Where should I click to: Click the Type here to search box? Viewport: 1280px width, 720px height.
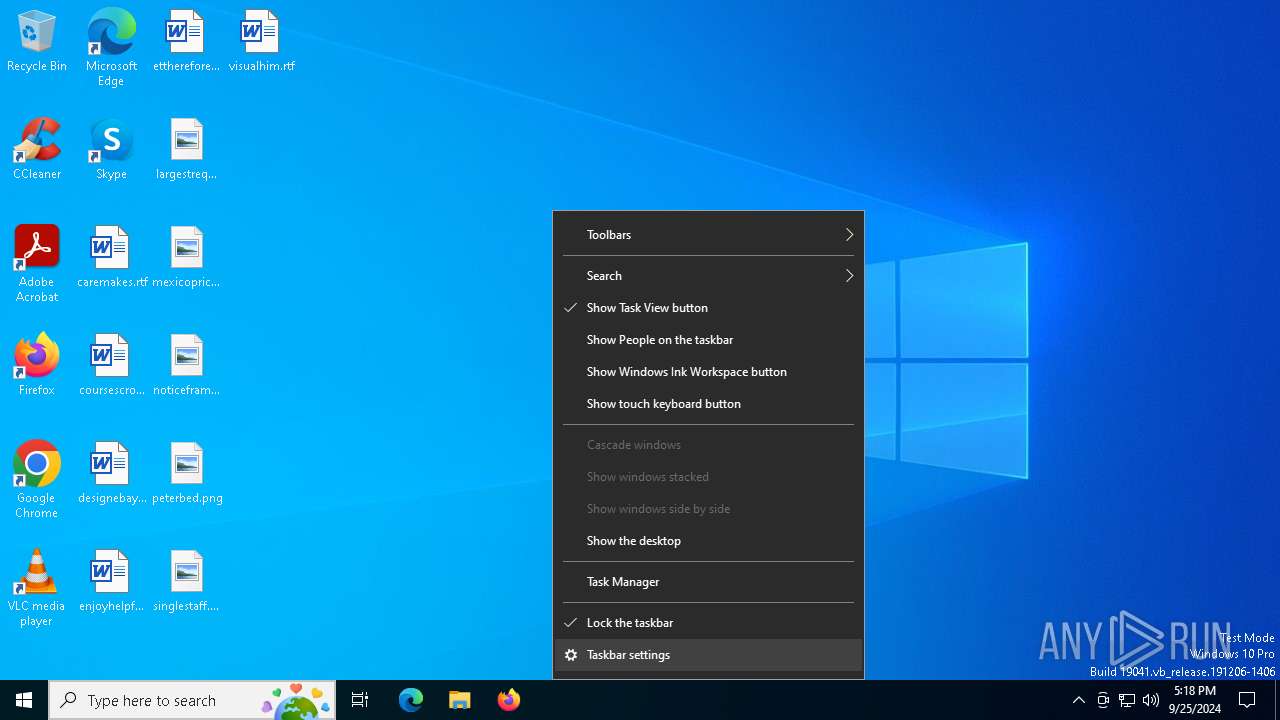(x=192, y=700)
